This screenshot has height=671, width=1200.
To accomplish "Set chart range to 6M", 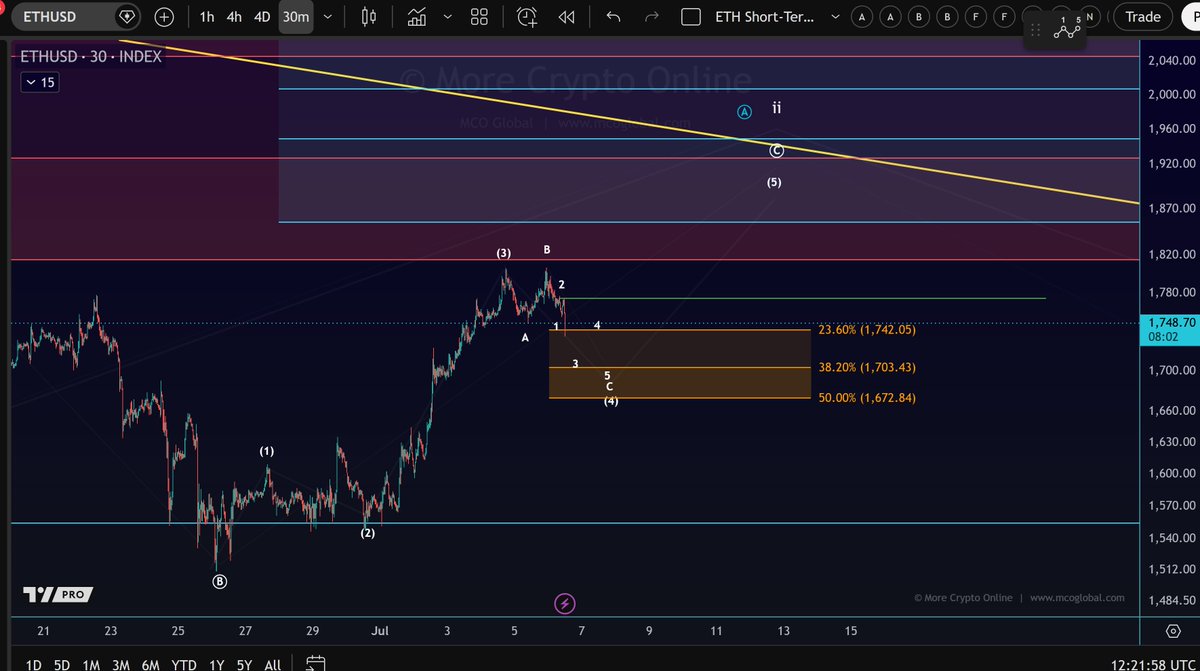I will (151, 664).
